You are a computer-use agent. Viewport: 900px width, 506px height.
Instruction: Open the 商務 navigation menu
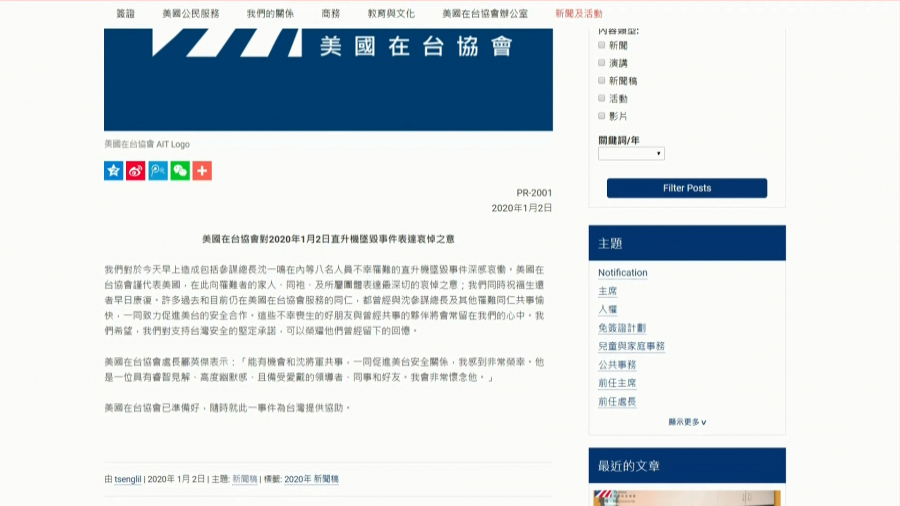[x=331, y=13]
